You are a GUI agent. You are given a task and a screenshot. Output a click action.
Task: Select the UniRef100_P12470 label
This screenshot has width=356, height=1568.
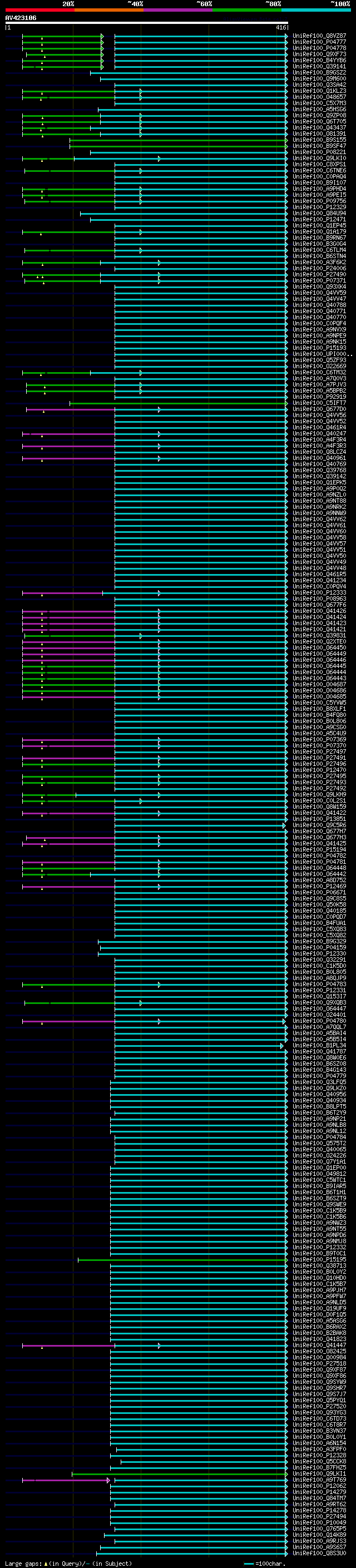pos(319,770)
